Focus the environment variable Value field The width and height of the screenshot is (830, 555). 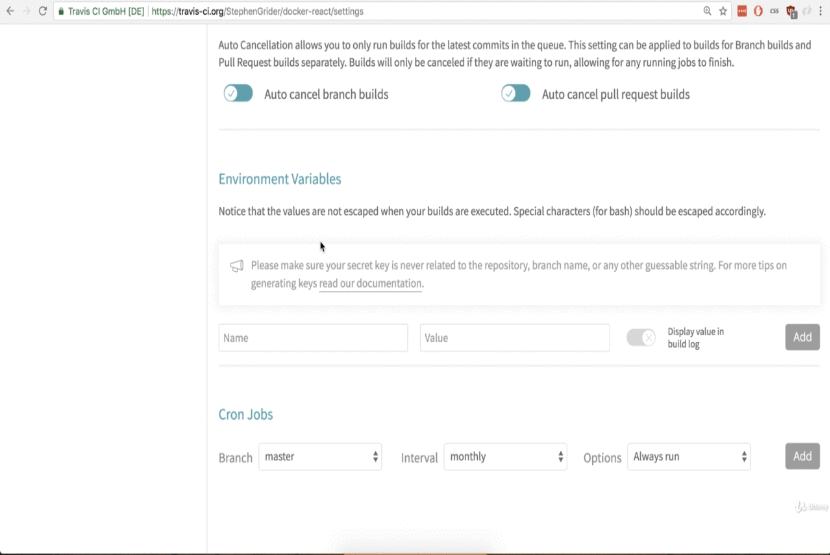pyautogui.click(x=515, y=338)
